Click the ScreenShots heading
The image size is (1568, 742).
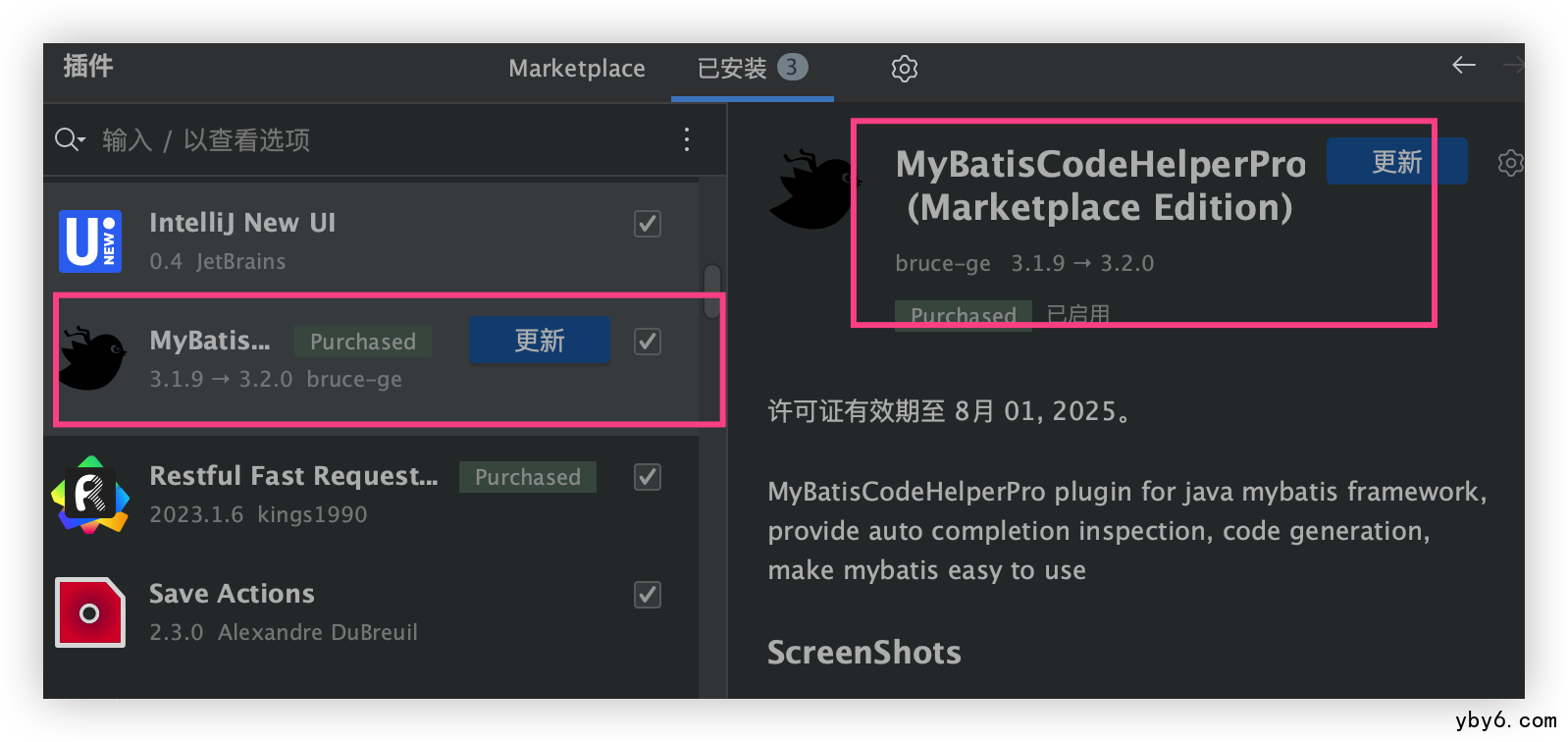(x=864, y=653)
